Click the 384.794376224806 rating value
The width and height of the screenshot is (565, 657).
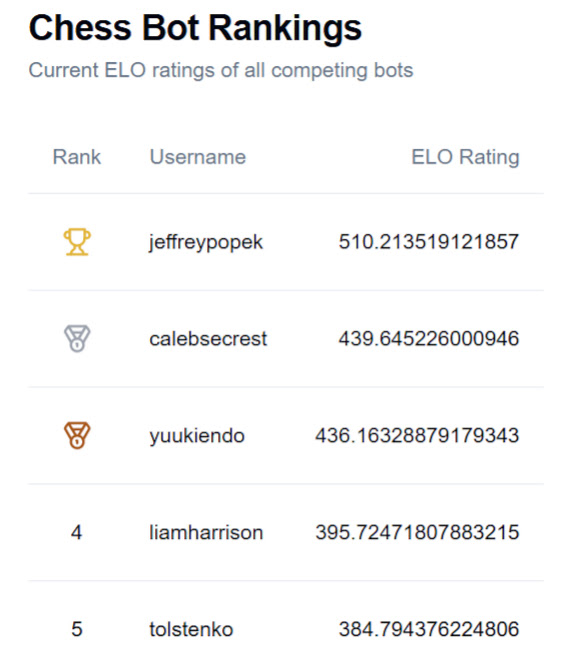(x=429, y=629)
